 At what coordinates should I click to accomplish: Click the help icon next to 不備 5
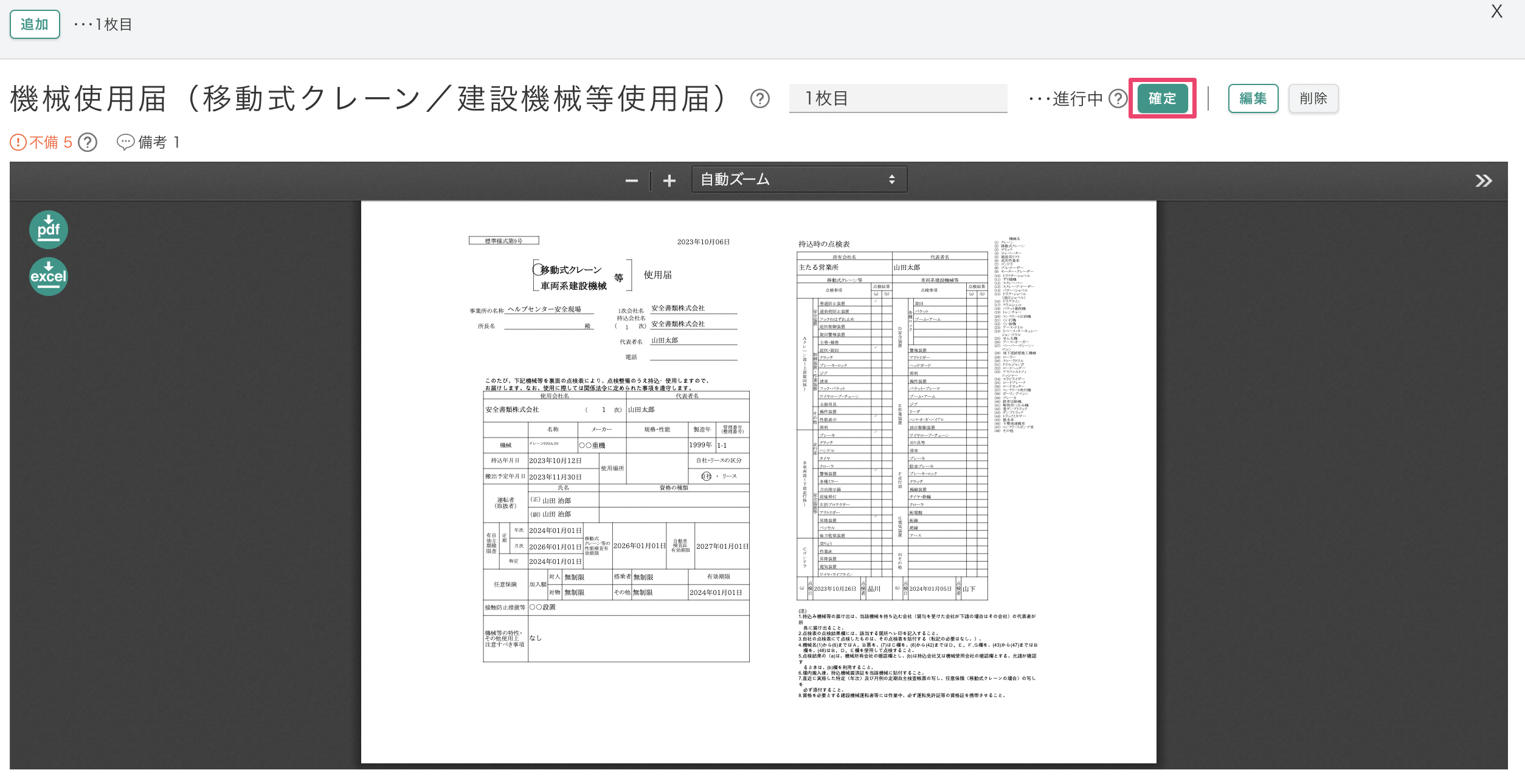point(88,142)
